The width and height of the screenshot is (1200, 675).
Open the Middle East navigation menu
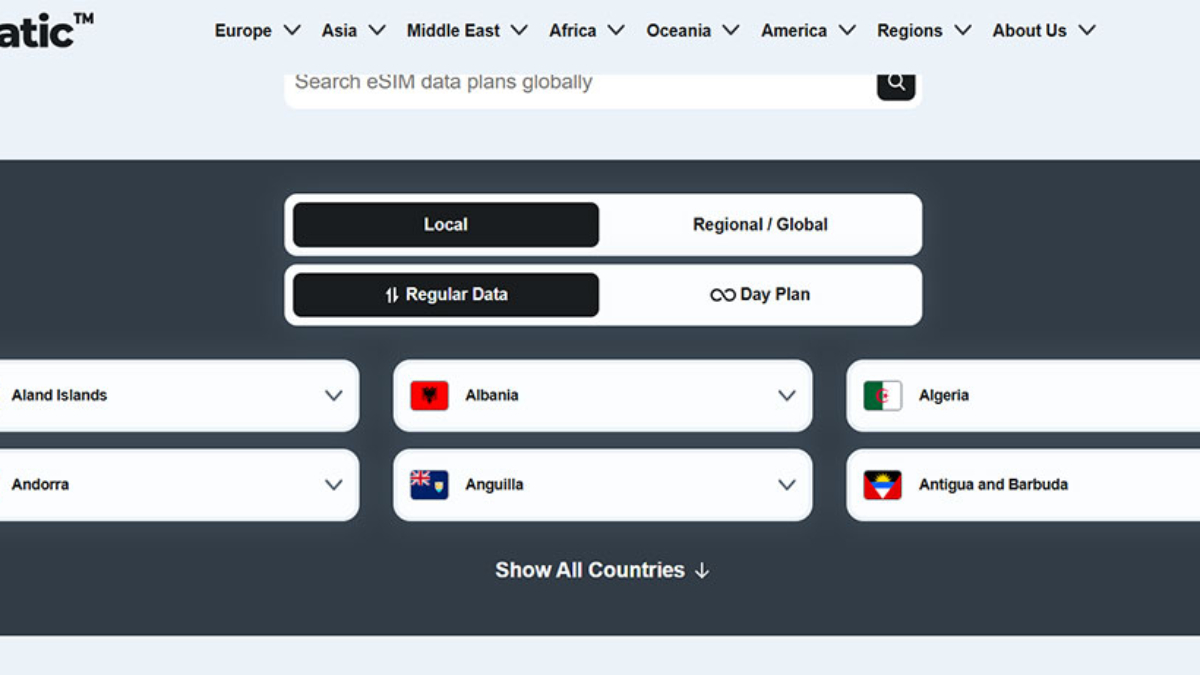[466, 31]
